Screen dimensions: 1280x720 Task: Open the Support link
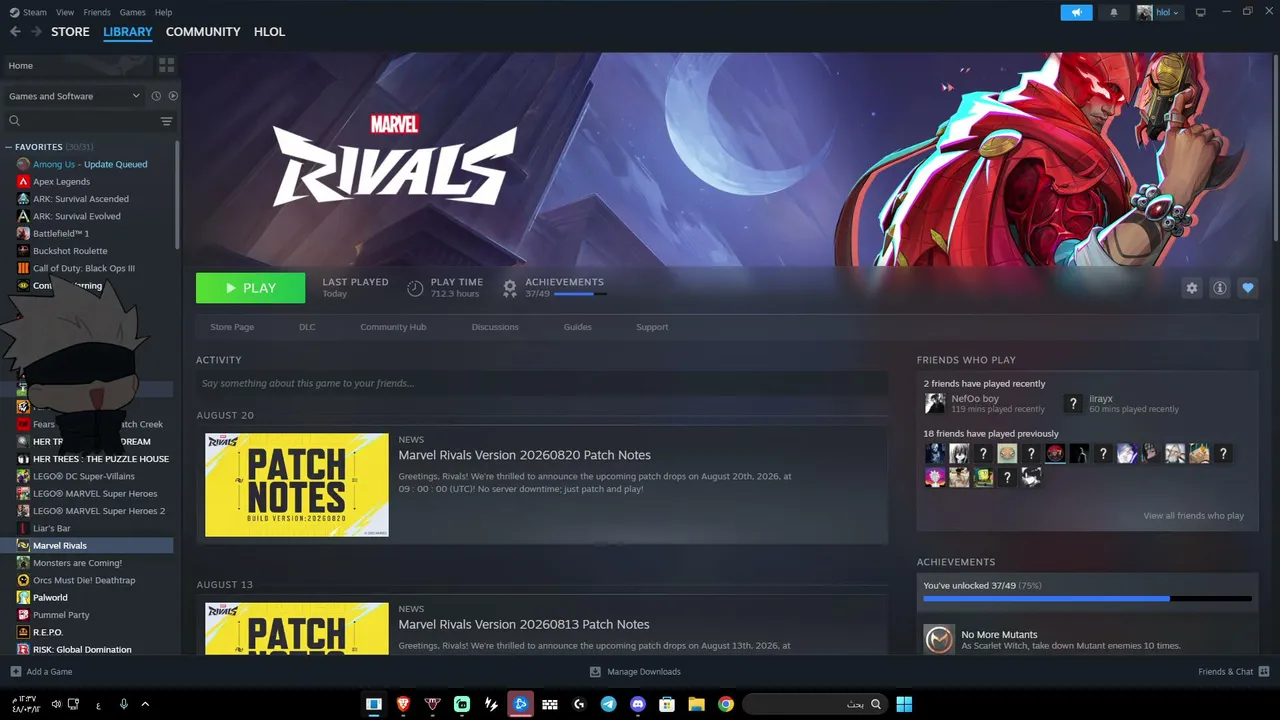(x=652, y=327)
